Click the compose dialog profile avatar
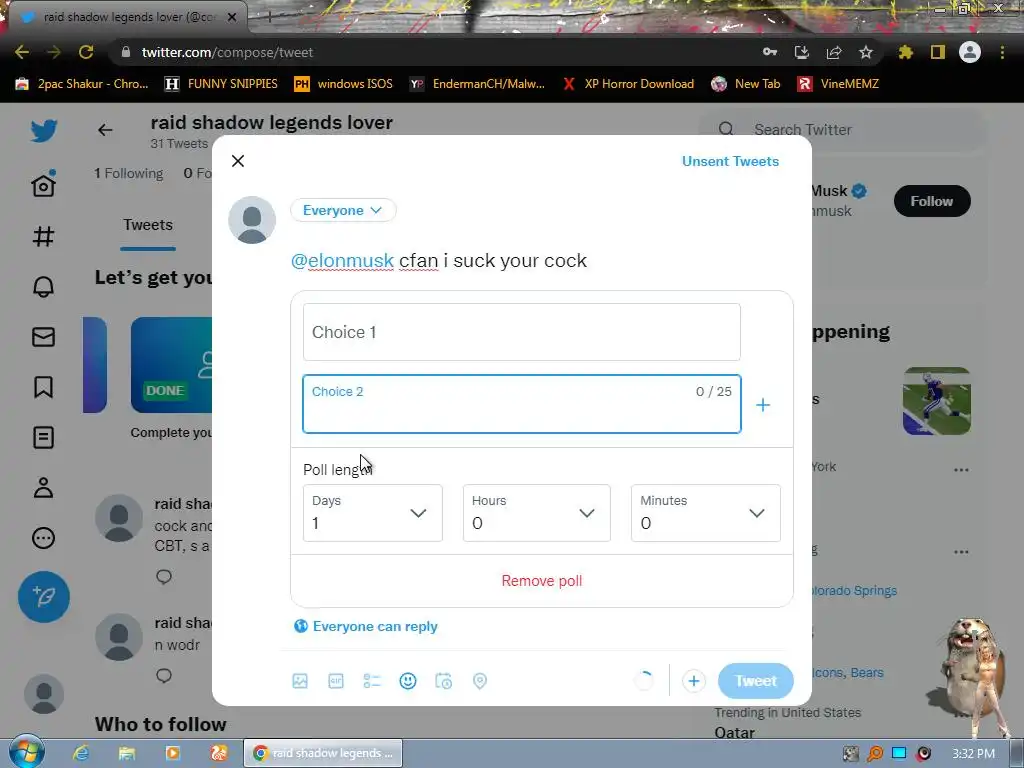This screenshot has height=768, width=1024. pos(252,220)
